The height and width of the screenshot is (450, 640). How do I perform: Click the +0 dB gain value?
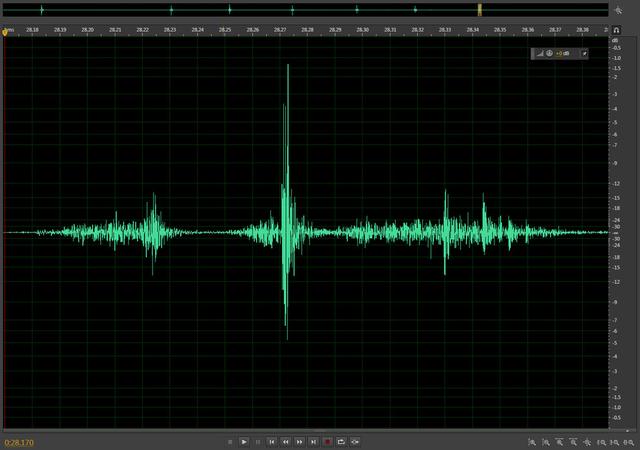pyautogui.click(x=563, y=53)
